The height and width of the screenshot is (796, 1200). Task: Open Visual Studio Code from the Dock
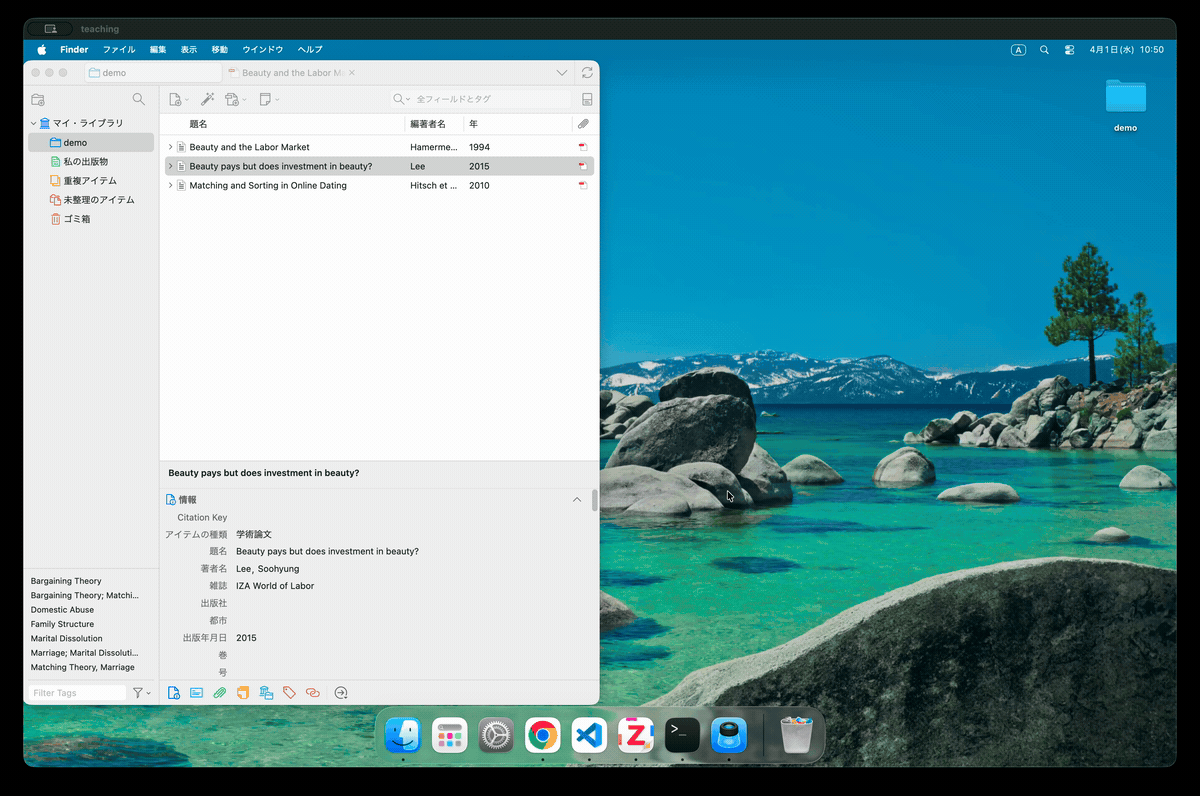point(589,737)
